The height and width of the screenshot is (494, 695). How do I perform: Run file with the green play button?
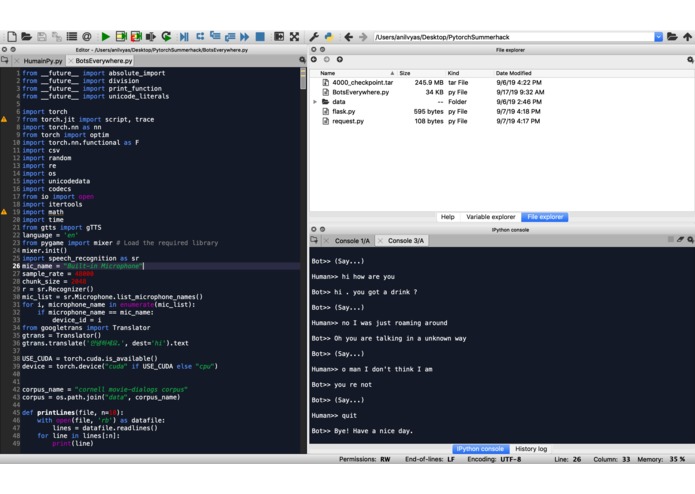pyautogui.click(x=105, y=37)
